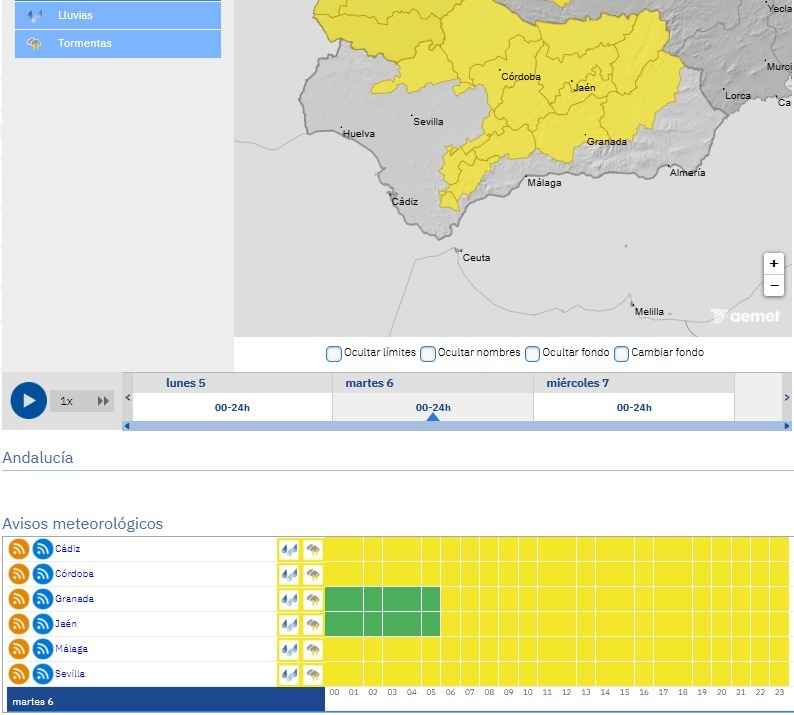Viewport: 794px width, 715px height.
Task: Open blue feed icon for Córdoba
Action: tap(43, 574)
